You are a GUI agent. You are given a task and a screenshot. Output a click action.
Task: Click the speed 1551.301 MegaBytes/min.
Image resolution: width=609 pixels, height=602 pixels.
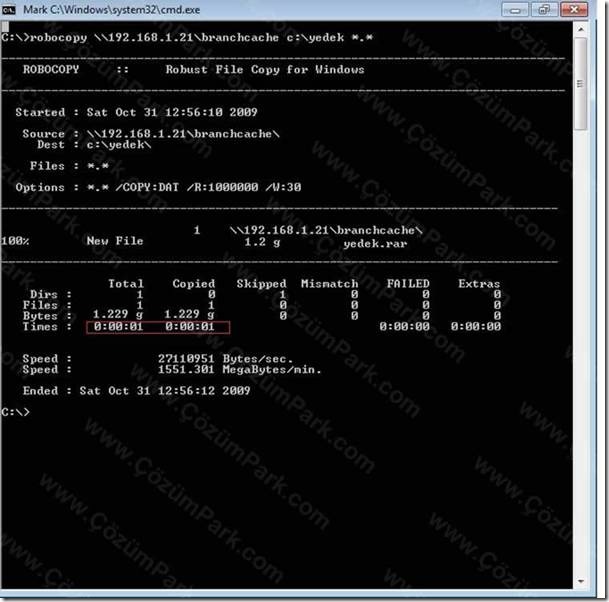(x=240, y=369)
